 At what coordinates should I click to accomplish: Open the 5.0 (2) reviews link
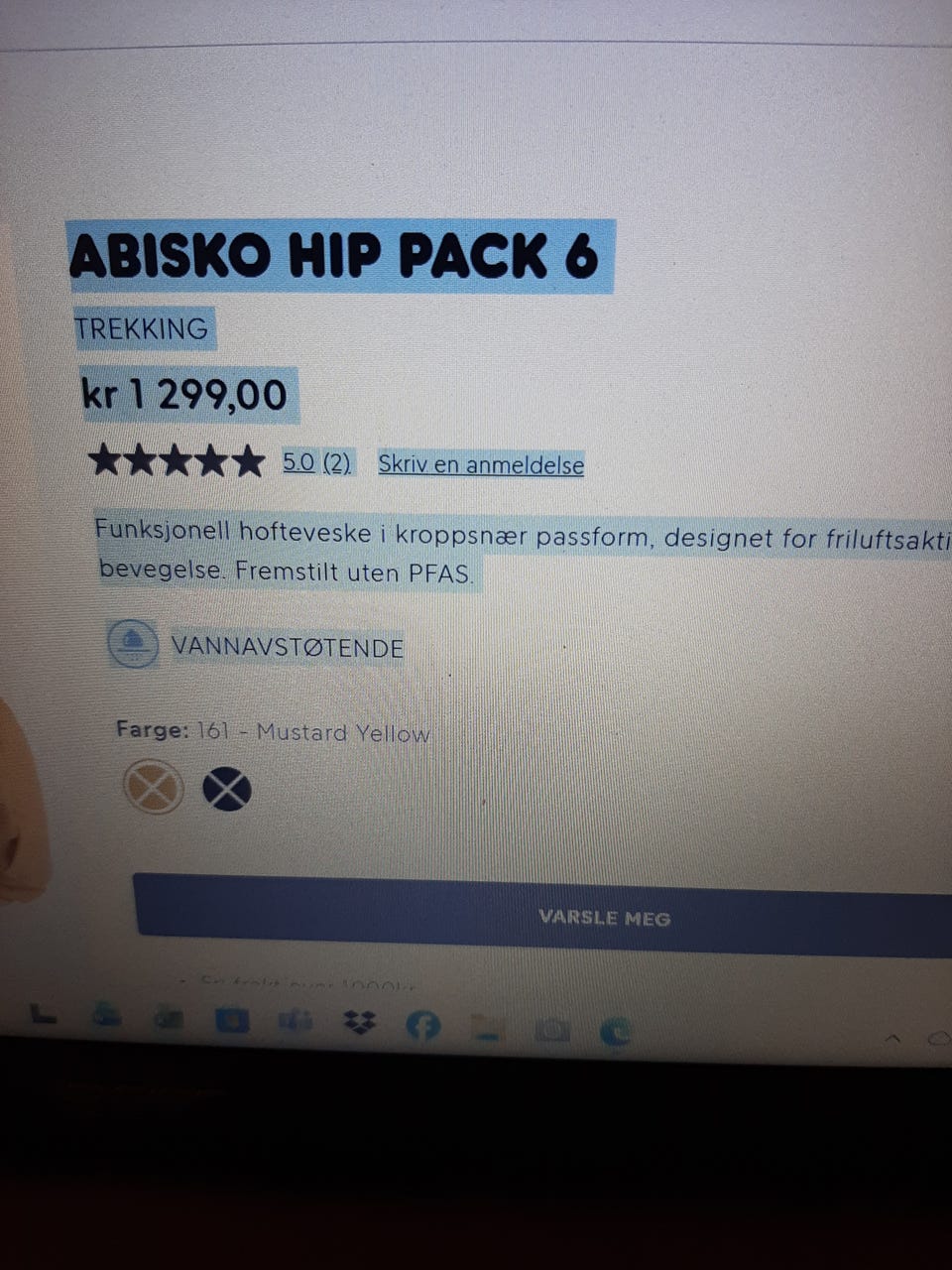point(316,462)
